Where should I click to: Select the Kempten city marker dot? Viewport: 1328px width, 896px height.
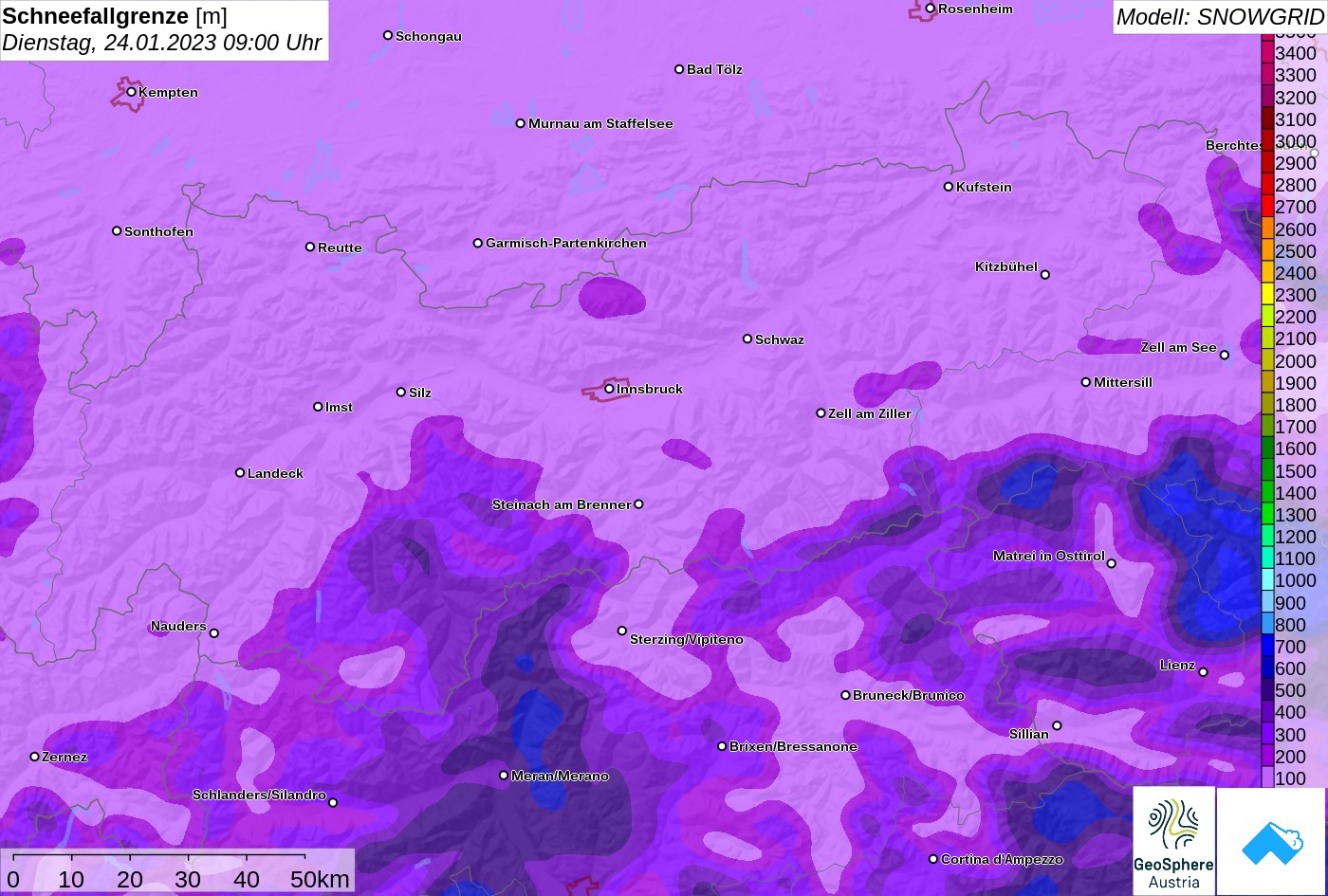point(131,92)
